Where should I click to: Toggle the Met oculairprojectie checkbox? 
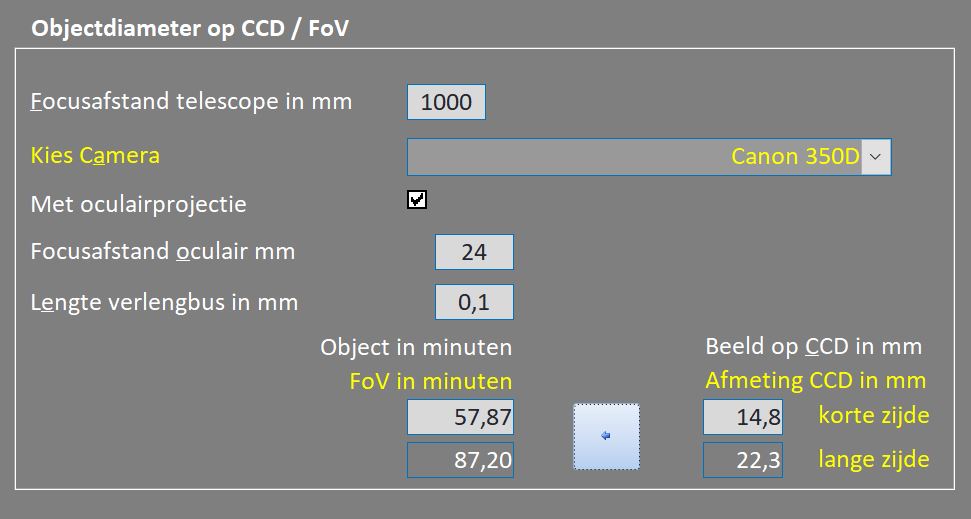click(x=417, y=199)
